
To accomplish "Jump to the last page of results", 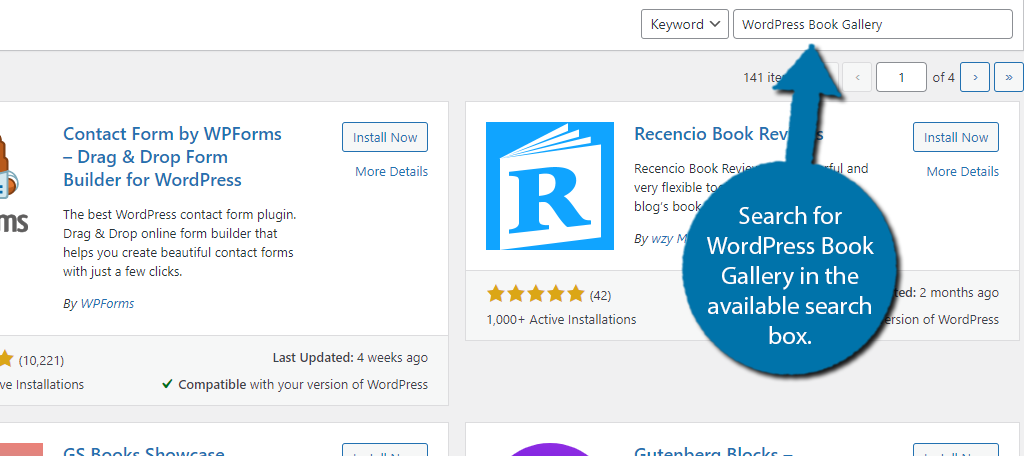I will pyautogui.click(x=1008, y=77).
